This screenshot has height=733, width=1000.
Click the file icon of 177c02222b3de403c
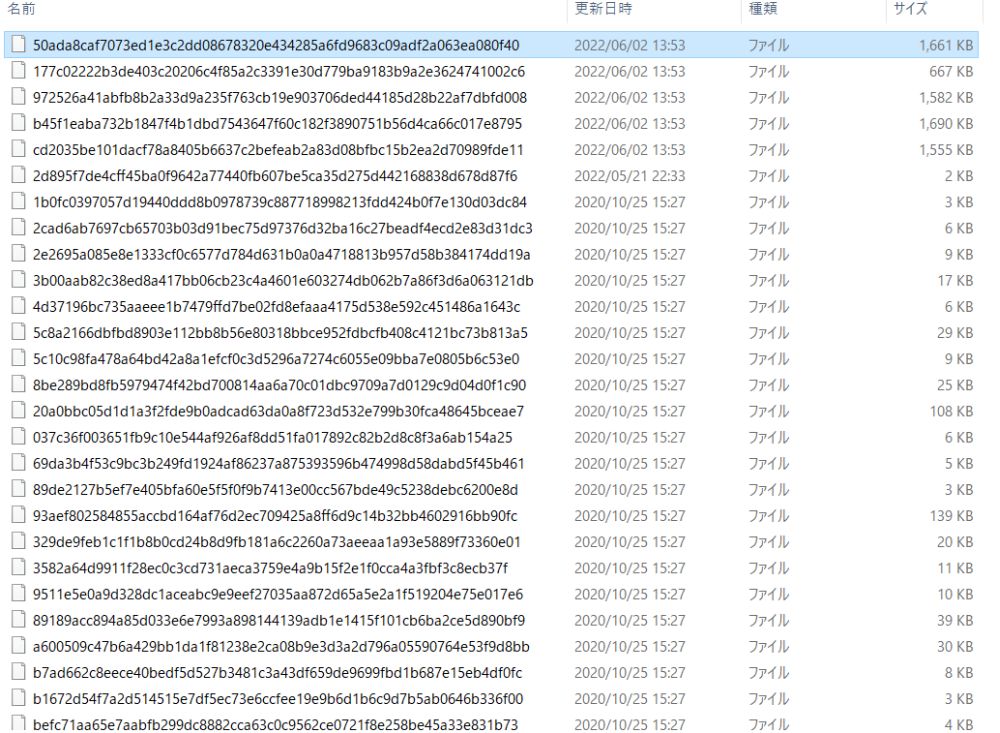[x=18, y=71]
